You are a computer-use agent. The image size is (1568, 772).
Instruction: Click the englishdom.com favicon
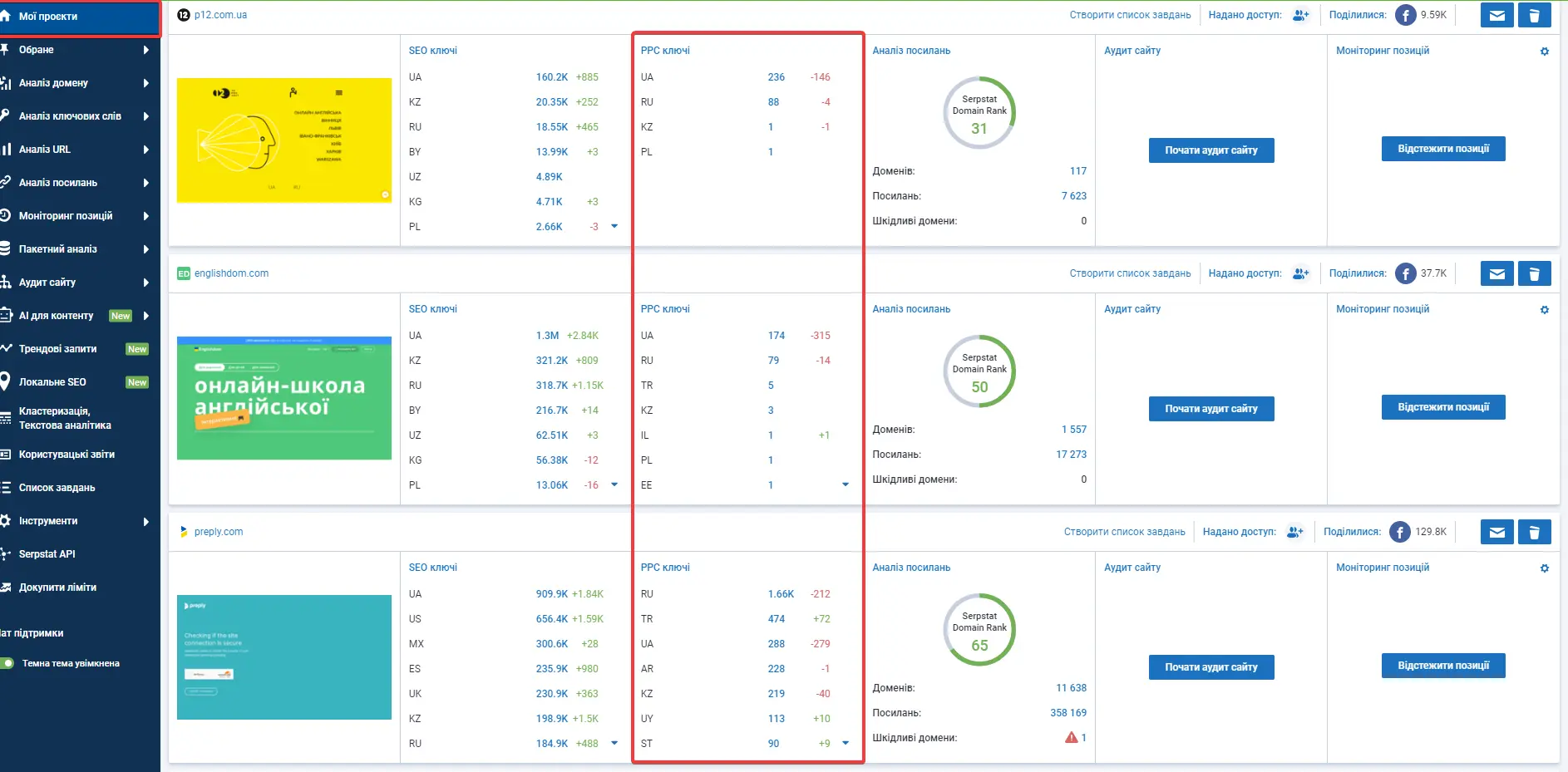click(184, 273)
